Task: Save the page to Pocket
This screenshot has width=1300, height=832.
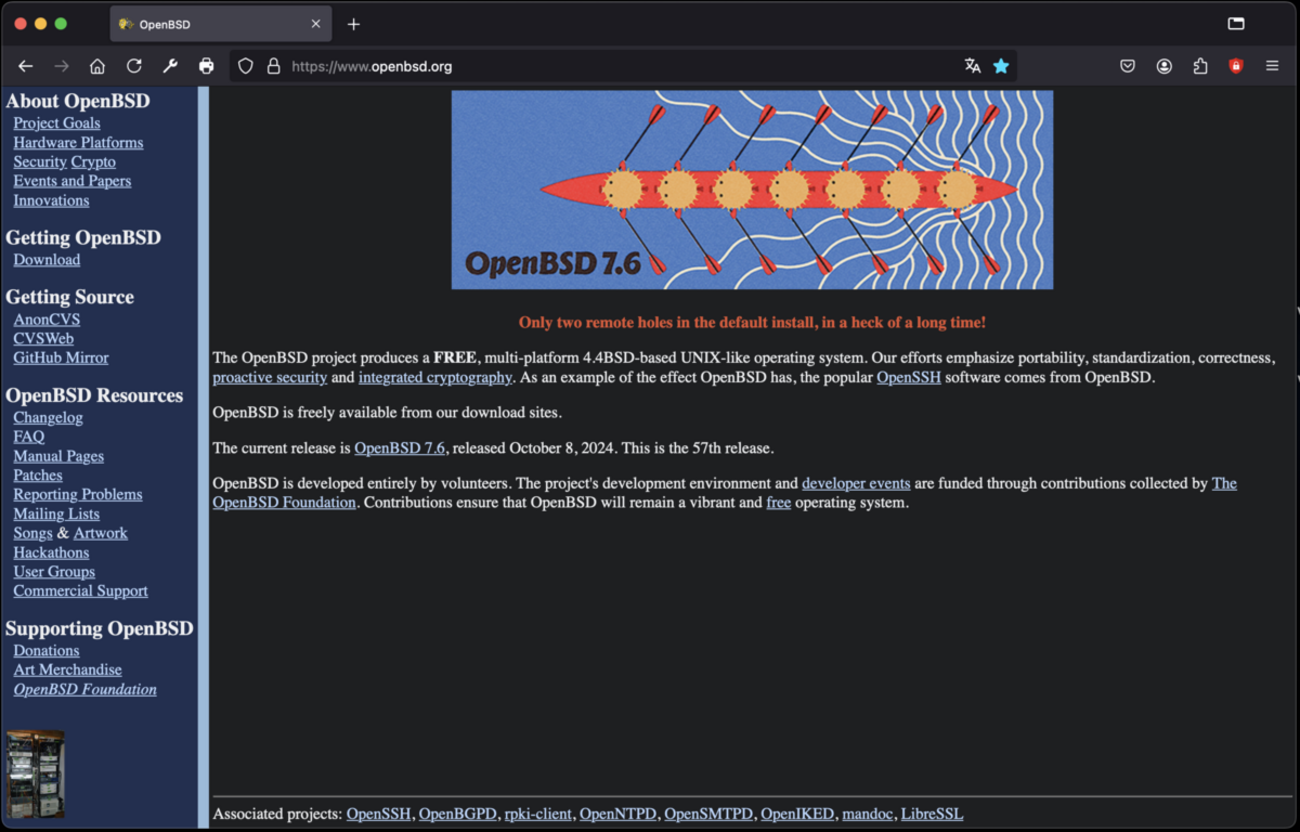Action: click(x=1127, y=66)
